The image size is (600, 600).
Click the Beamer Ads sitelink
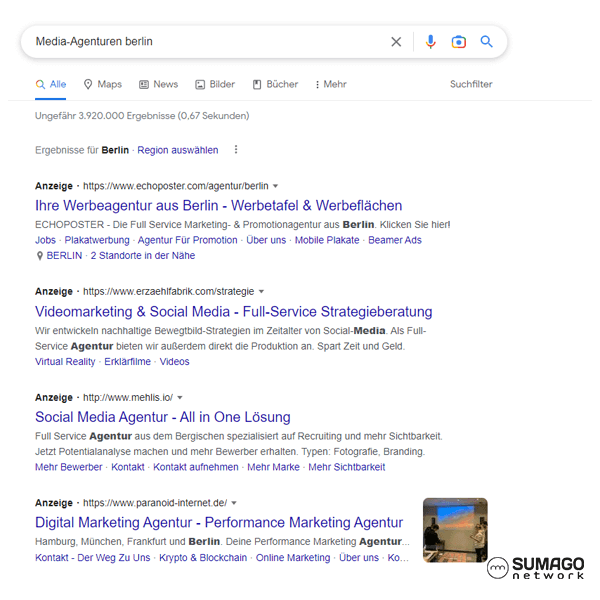[x=395, y=240]
